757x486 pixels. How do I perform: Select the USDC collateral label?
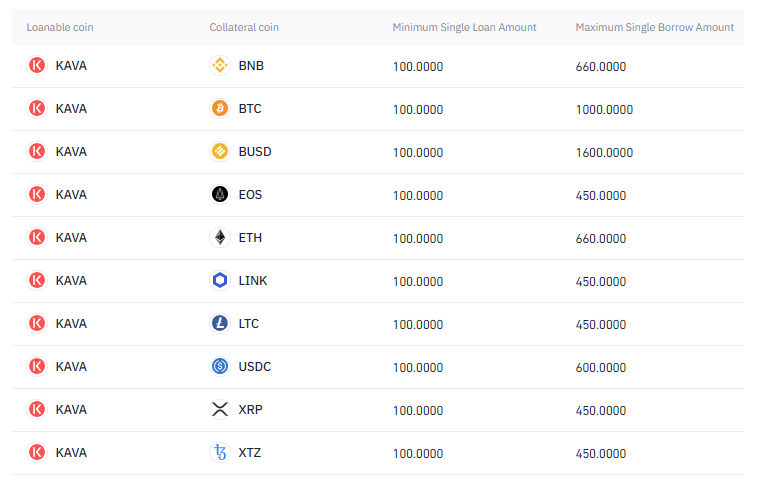255,366
